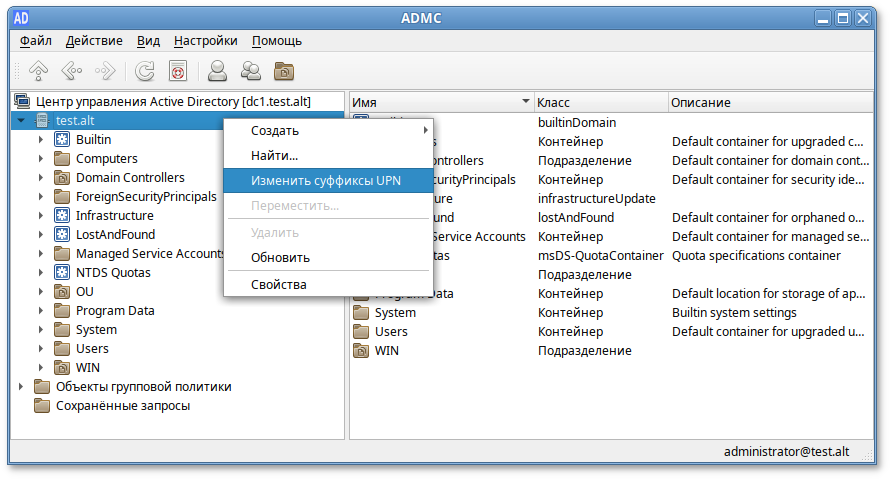The image size is (890, 479).
Task: Click the Builtin icon in the tree
Action: pos(62,140)
